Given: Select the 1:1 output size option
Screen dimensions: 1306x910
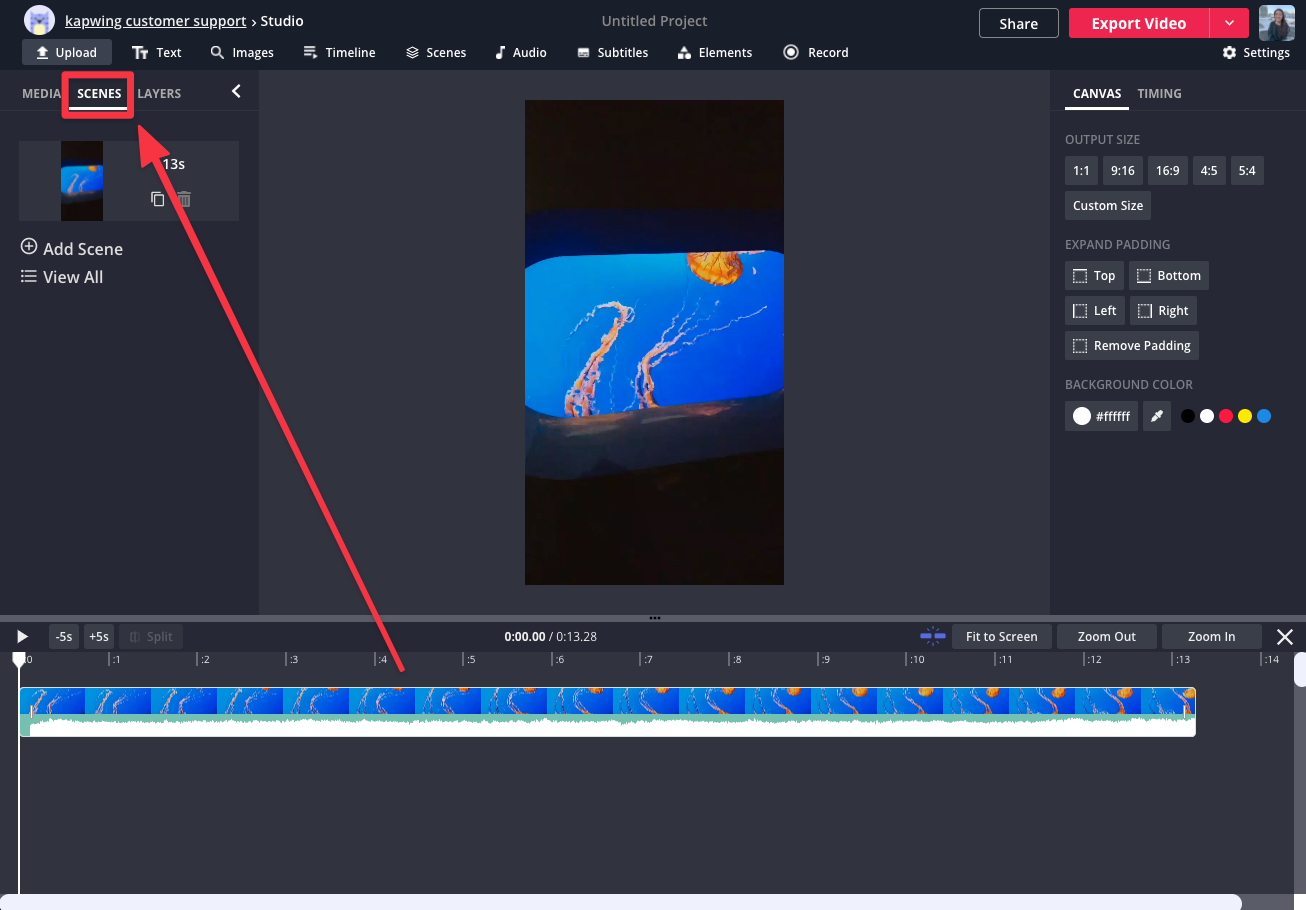Looking at the screenshot, I should pyautogui.click(x=1081, y=171).
